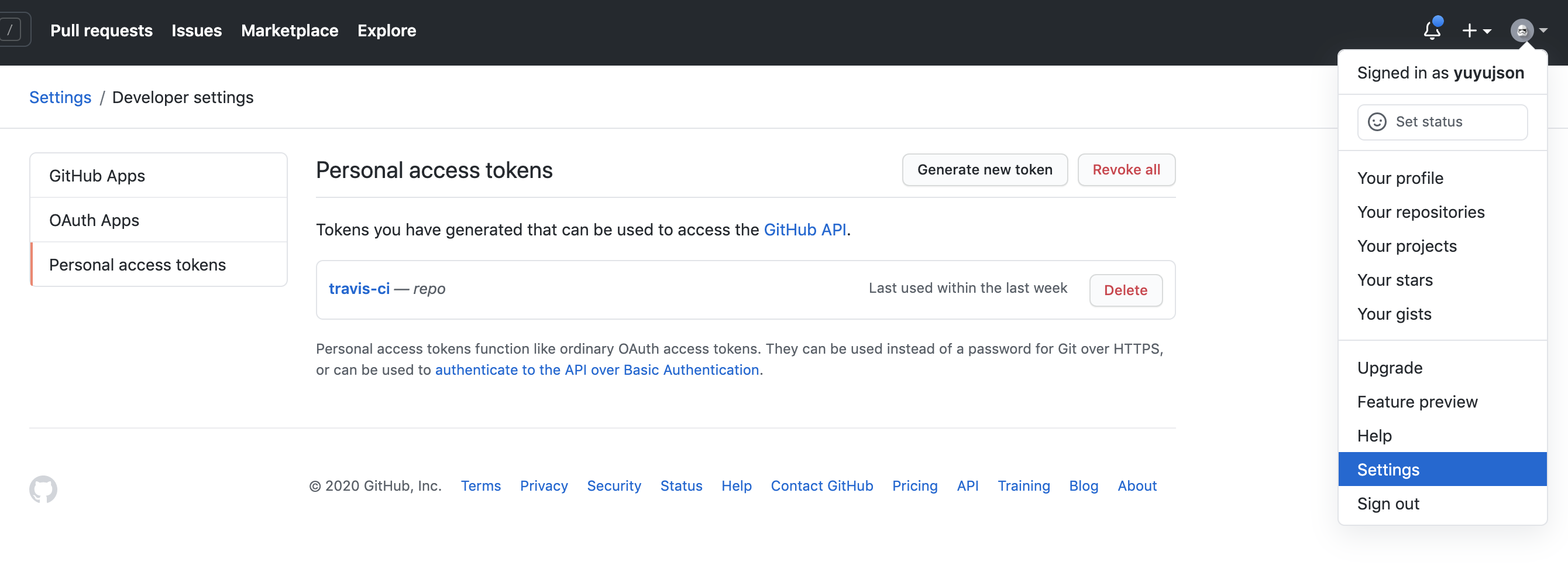This screenshot has height=568, width=1568.
Task: Click the GitHub Octocat footer logo
Action: (x=43, y=489)
